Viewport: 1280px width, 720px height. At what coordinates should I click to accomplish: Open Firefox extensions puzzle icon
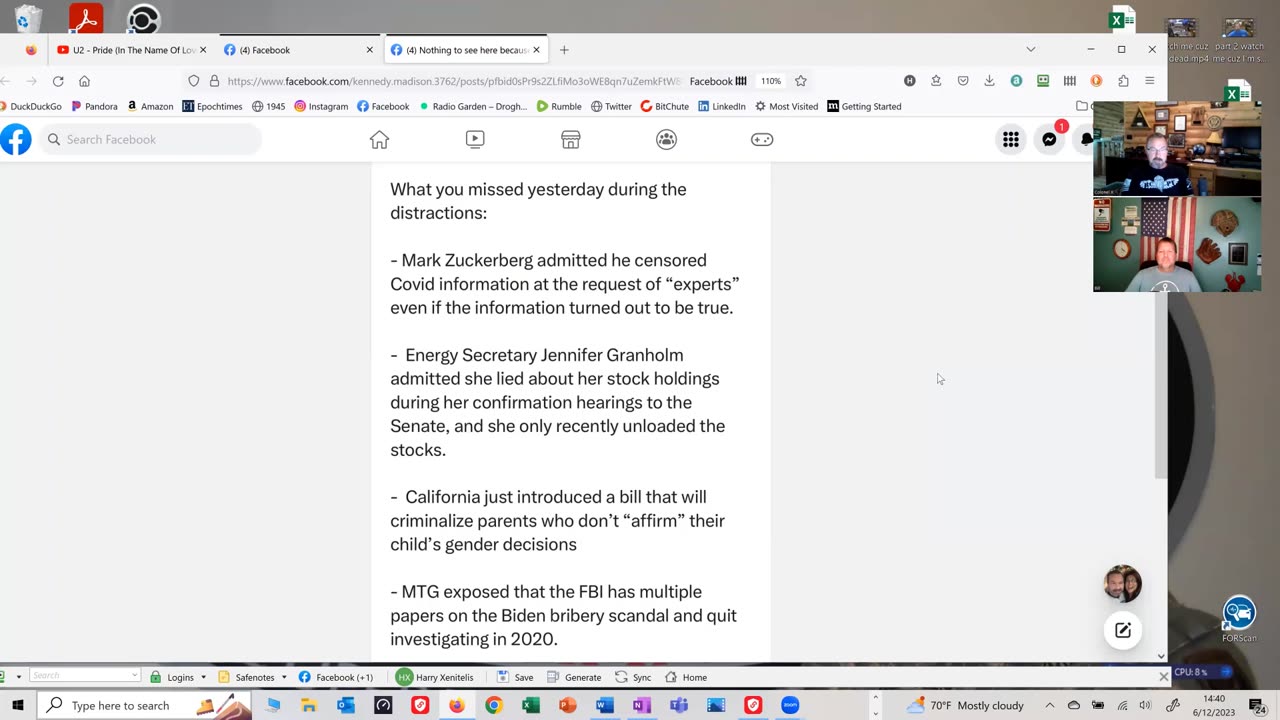1123,81
